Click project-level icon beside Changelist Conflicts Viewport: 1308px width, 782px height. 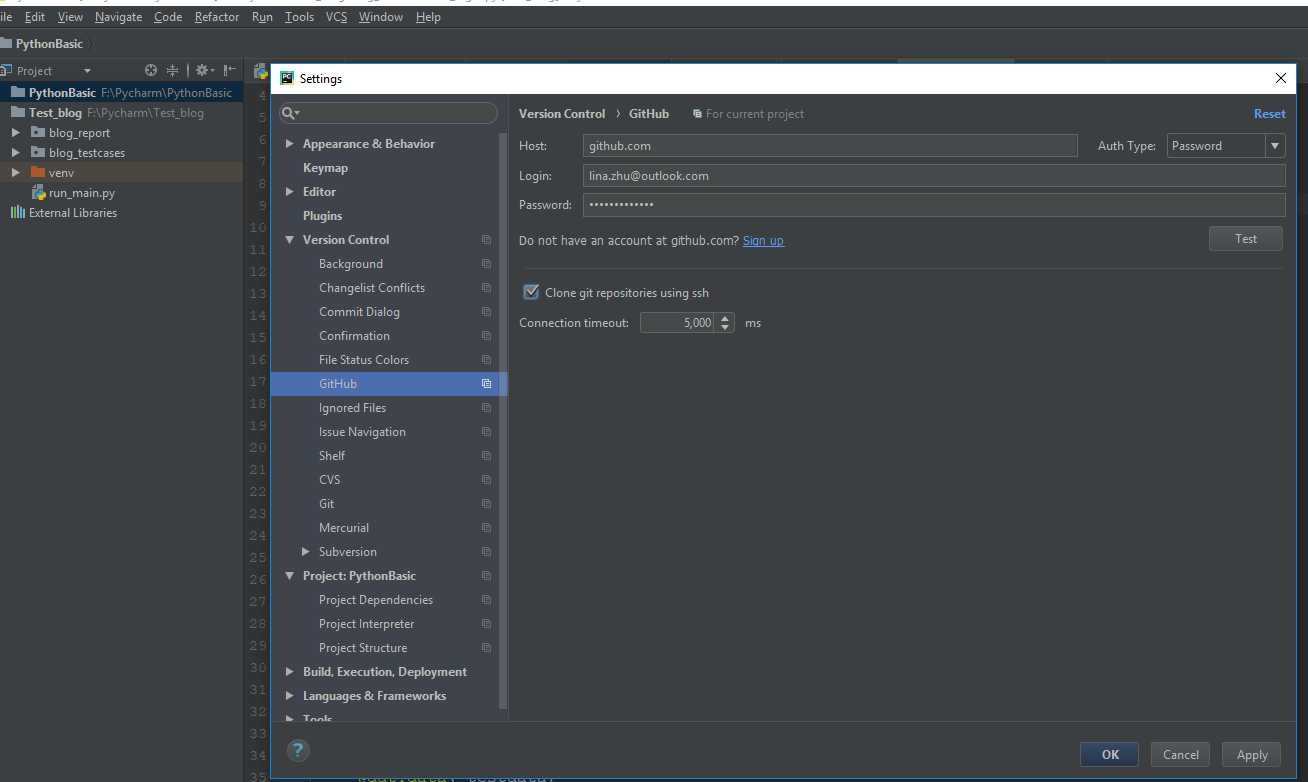click(x=486, y=288)
